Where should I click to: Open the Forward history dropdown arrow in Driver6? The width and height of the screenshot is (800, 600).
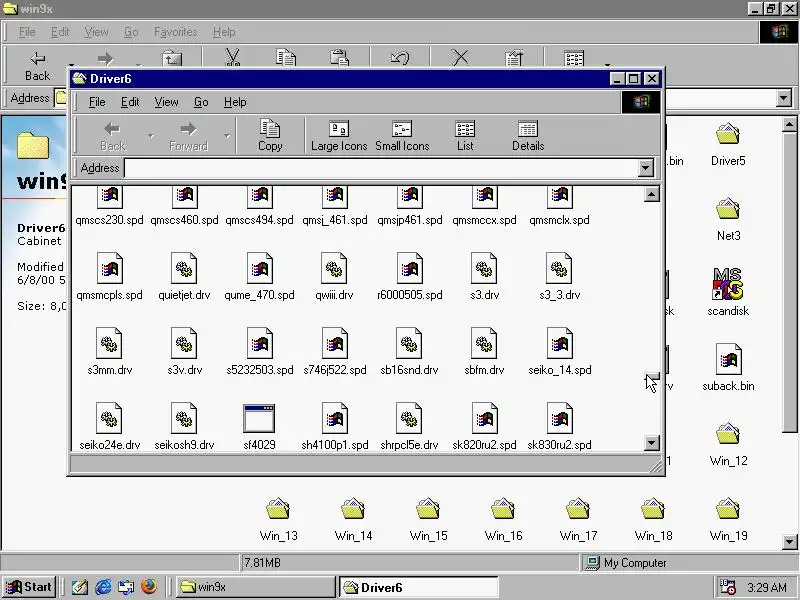(227, 136)
